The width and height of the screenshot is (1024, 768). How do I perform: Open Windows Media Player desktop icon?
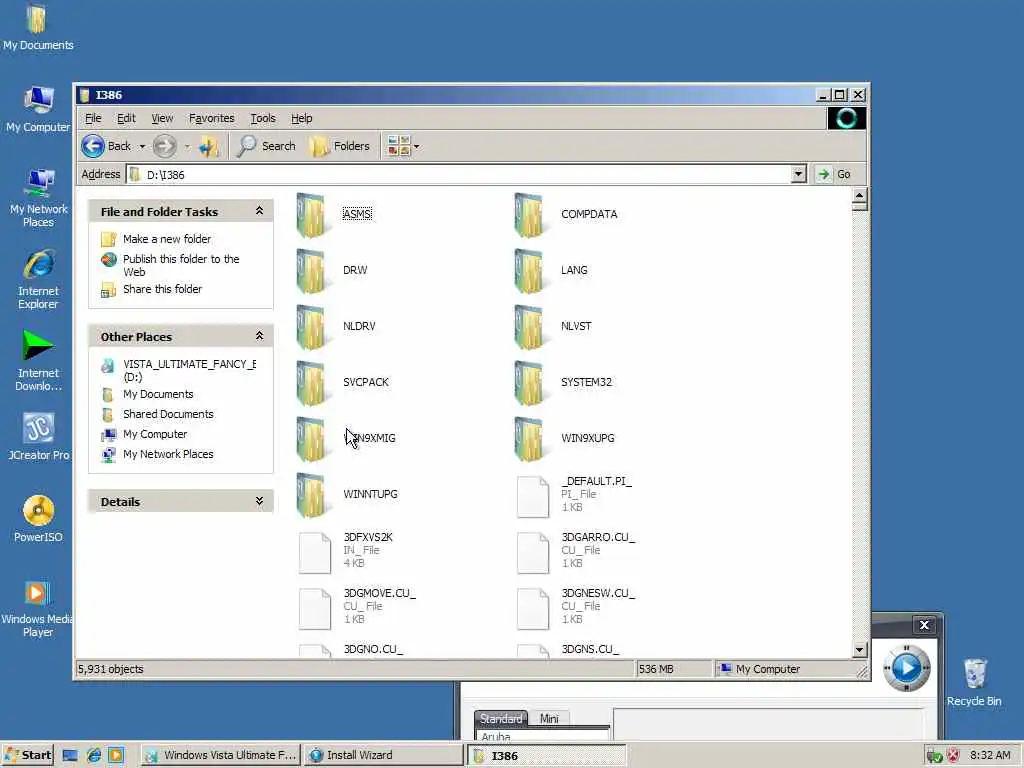pos(37,608)
